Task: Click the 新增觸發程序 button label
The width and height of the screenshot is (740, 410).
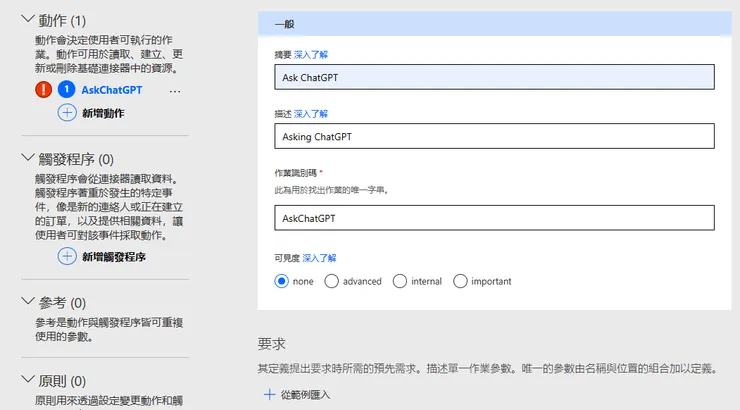Action: pos(114,257)
